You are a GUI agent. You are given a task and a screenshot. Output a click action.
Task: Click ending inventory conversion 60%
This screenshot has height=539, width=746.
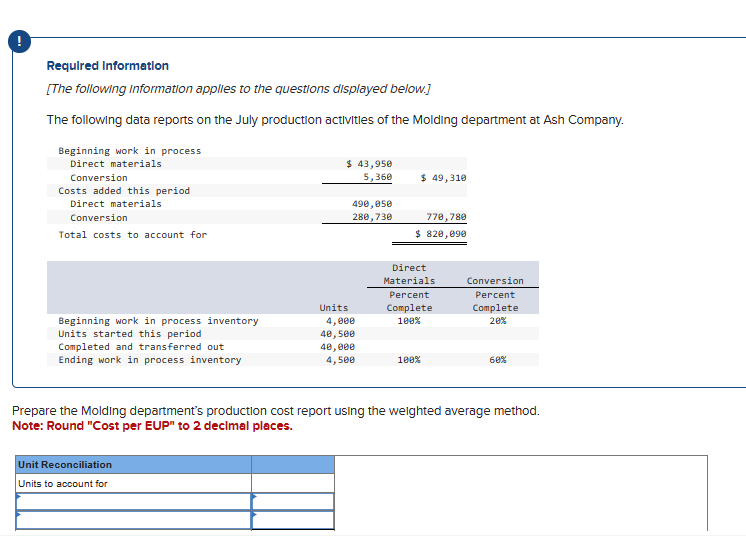(498, 360)
